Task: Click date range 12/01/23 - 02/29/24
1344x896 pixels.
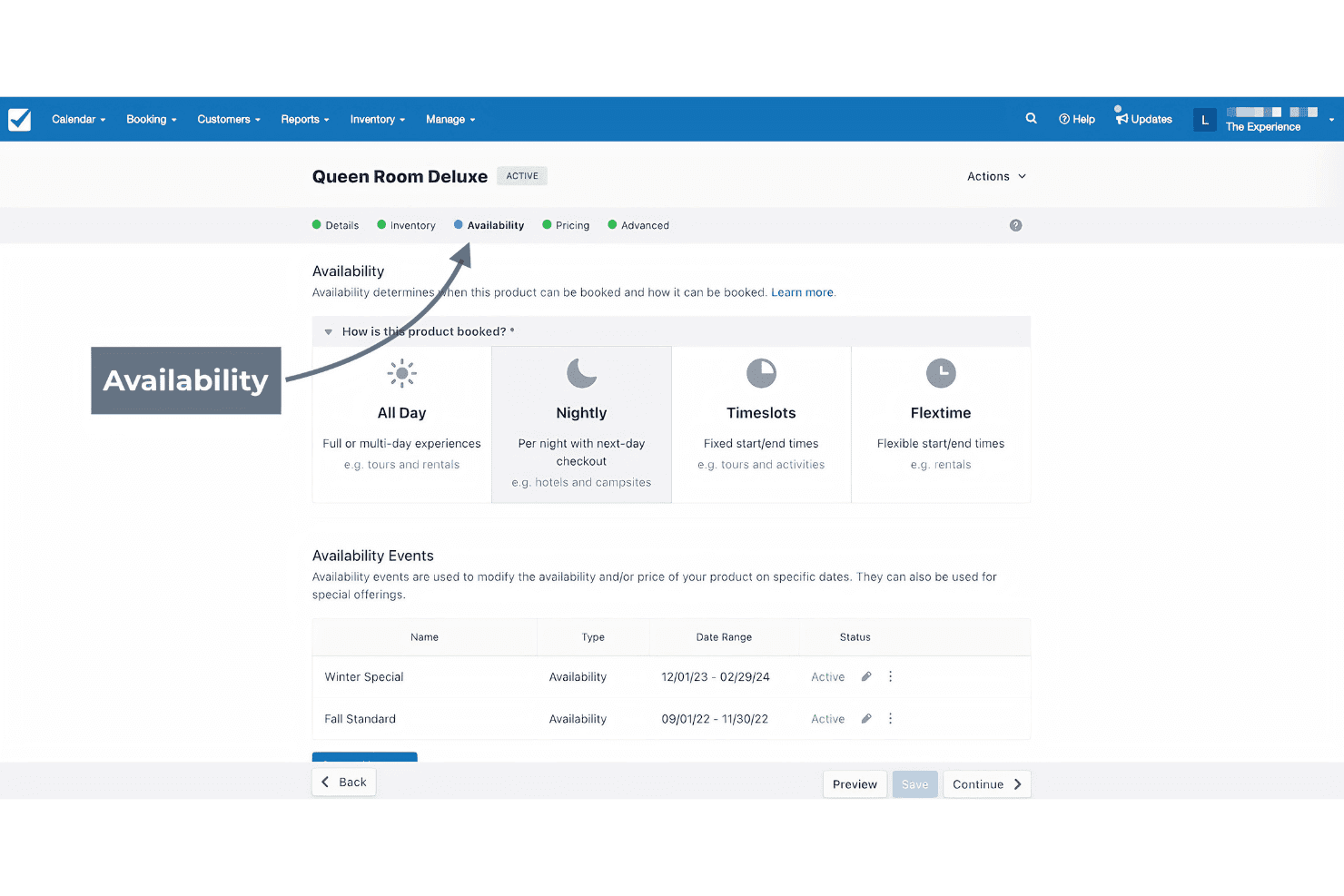Action: [716, 677]
